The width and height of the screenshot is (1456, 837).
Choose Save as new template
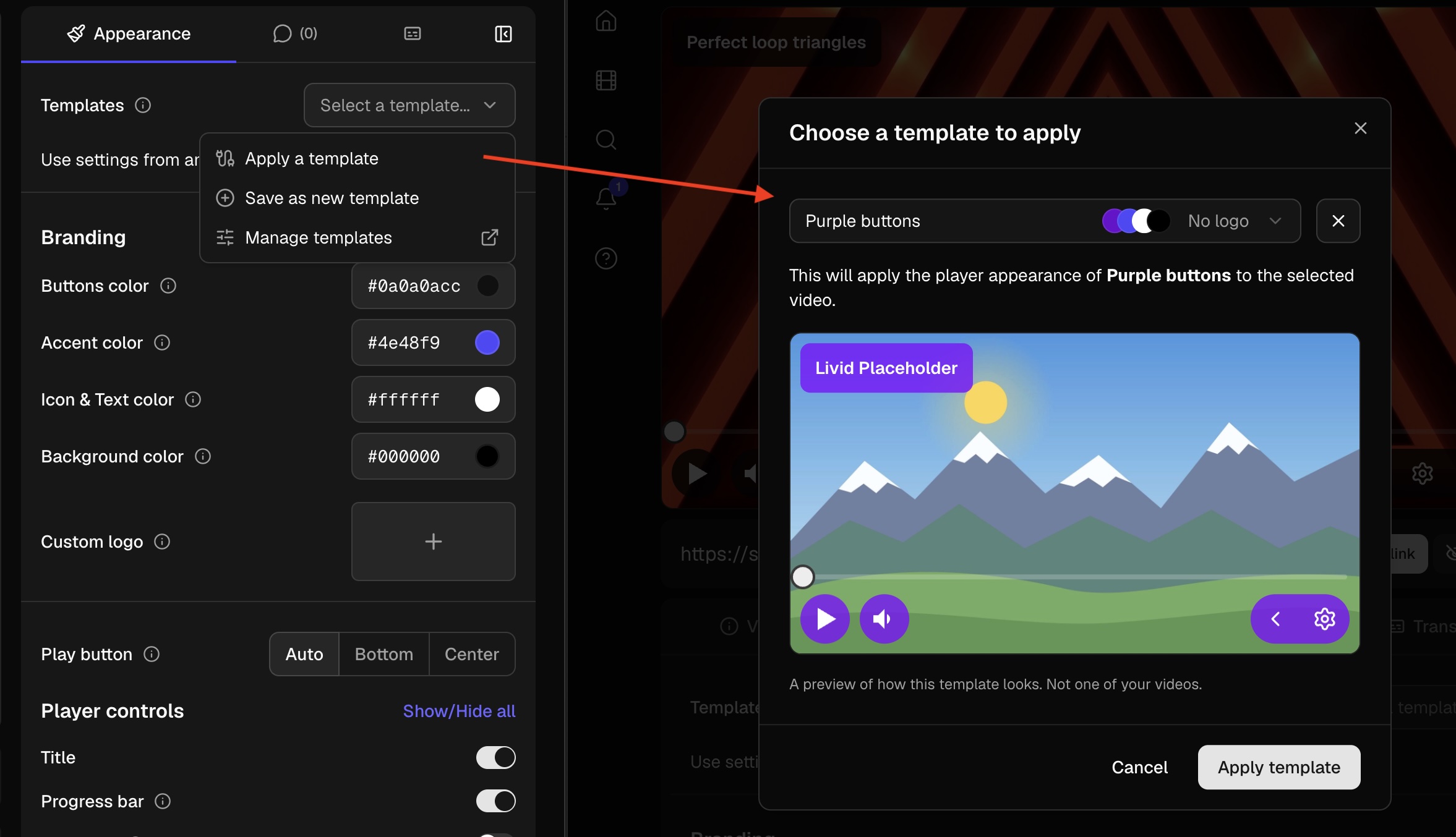coord(358,198)
